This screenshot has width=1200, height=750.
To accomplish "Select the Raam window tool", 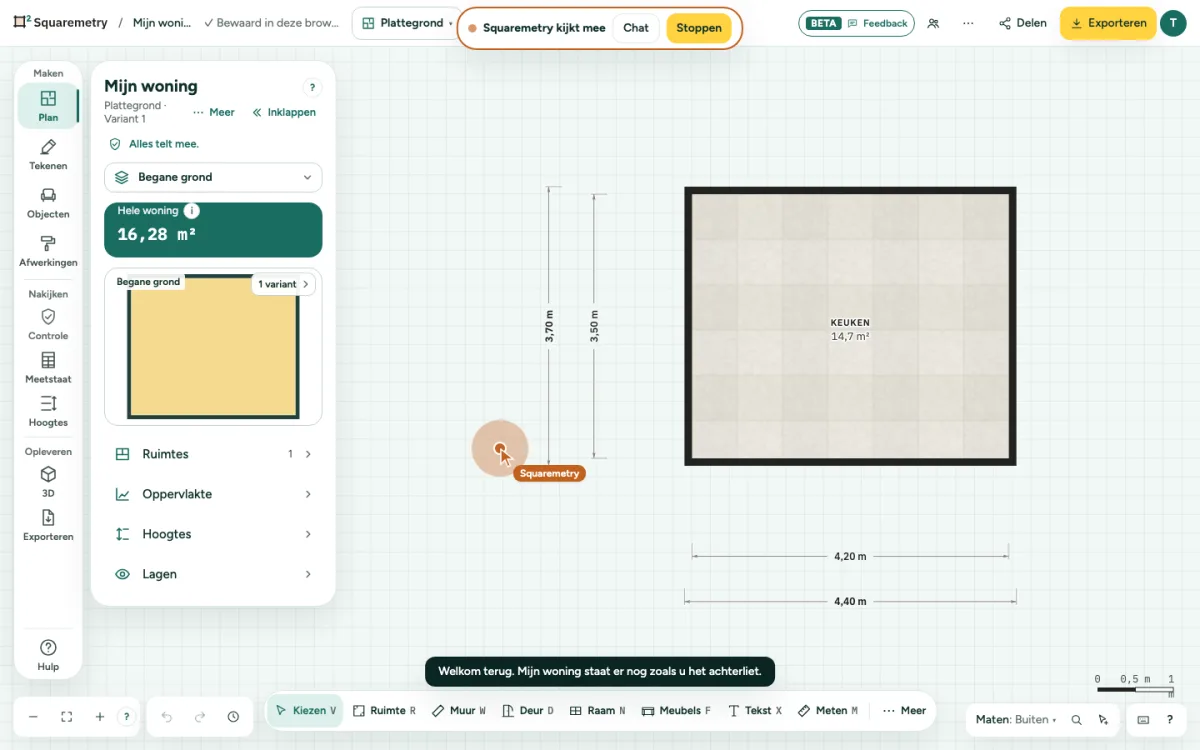I will coord(597,711).
